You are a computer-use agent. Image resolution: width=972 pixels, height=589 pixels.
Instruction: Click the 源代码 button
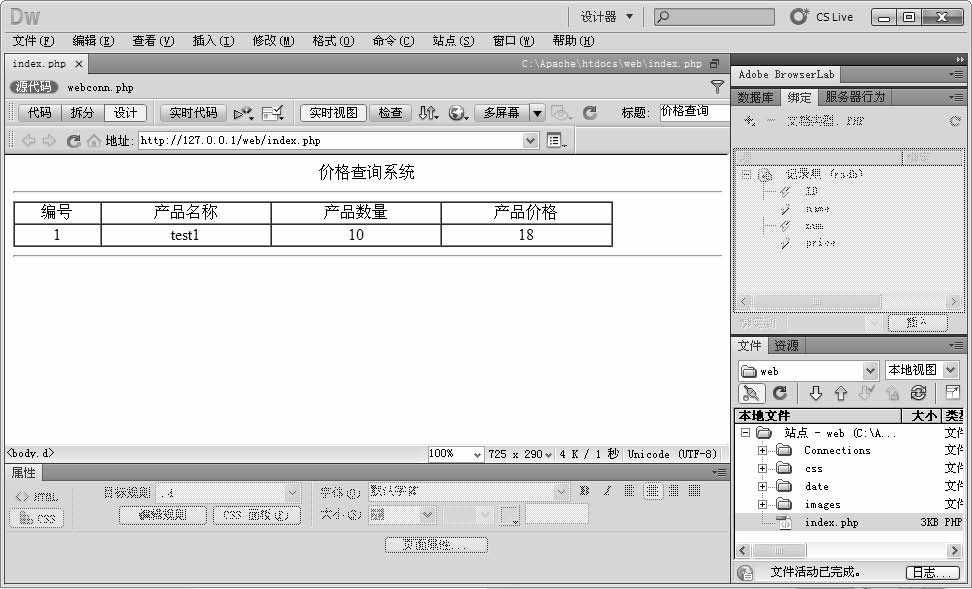33,87
